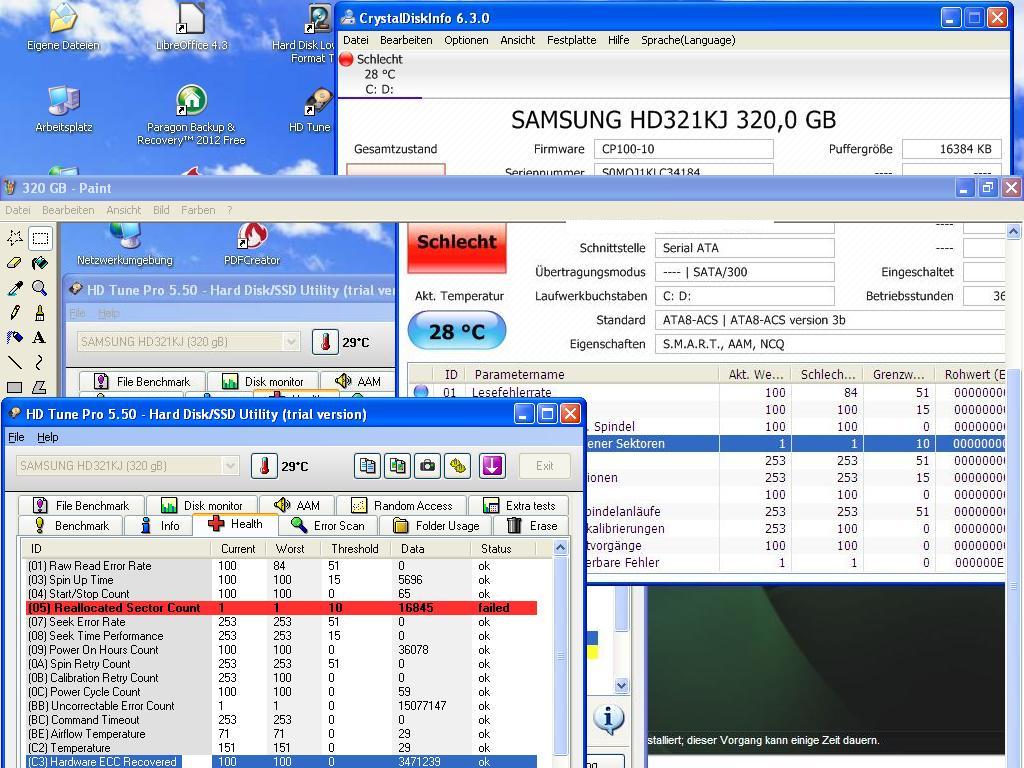Open the Benchmark tab in HD Tune
The height and width of the screenshot is (768, 1024).
[71, 526]
